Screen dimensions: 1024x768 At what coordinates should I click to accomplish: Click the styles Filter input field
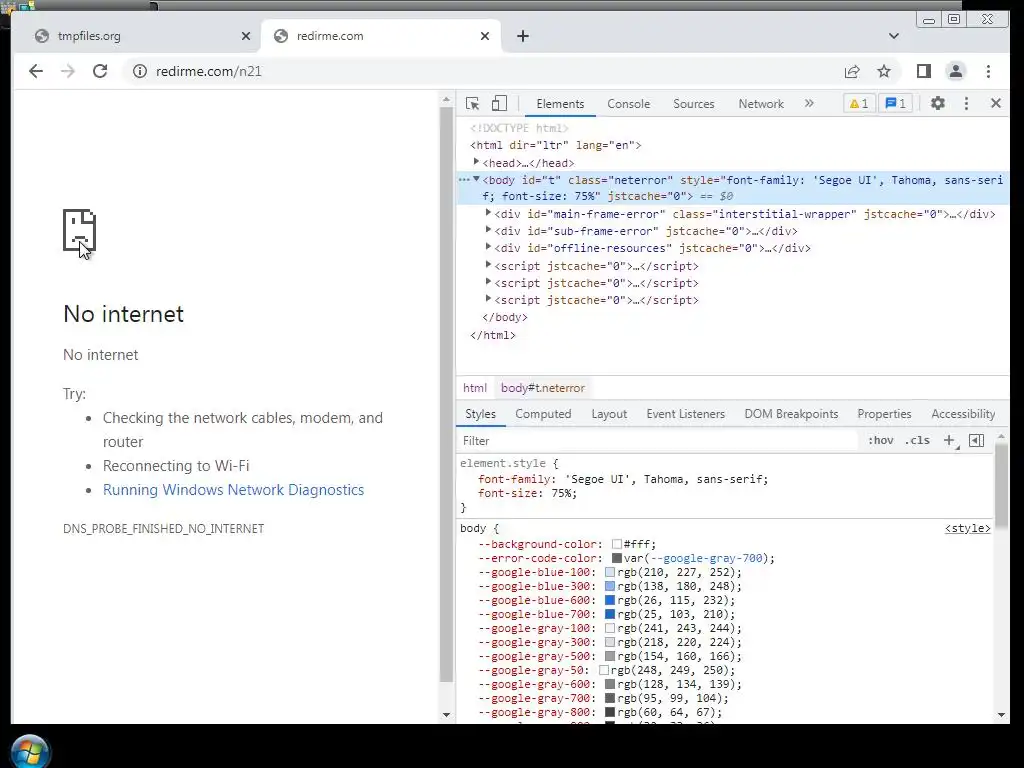(658, 441)
